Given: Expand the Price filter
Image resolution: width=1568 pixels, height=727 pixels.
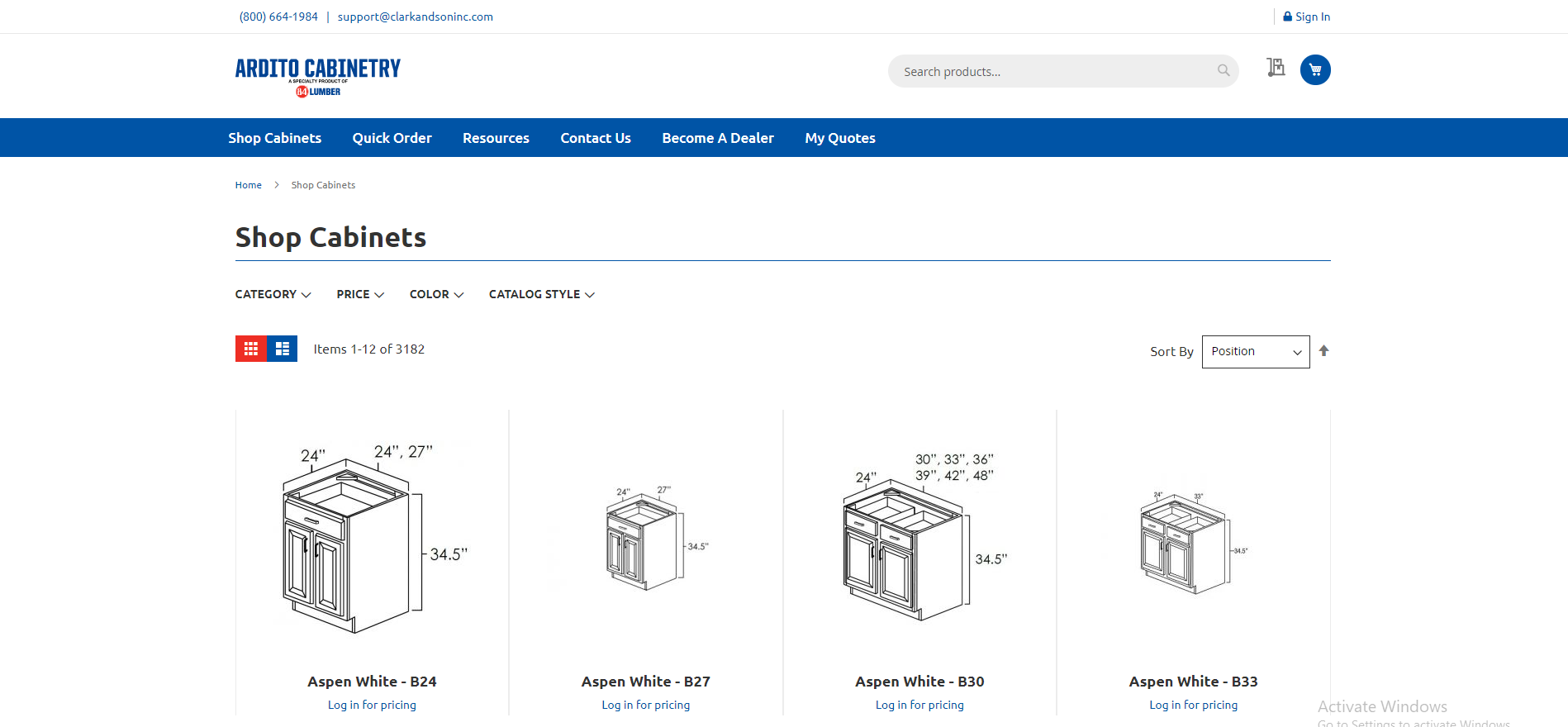Looking at the screenshot, I should (360, 294).
